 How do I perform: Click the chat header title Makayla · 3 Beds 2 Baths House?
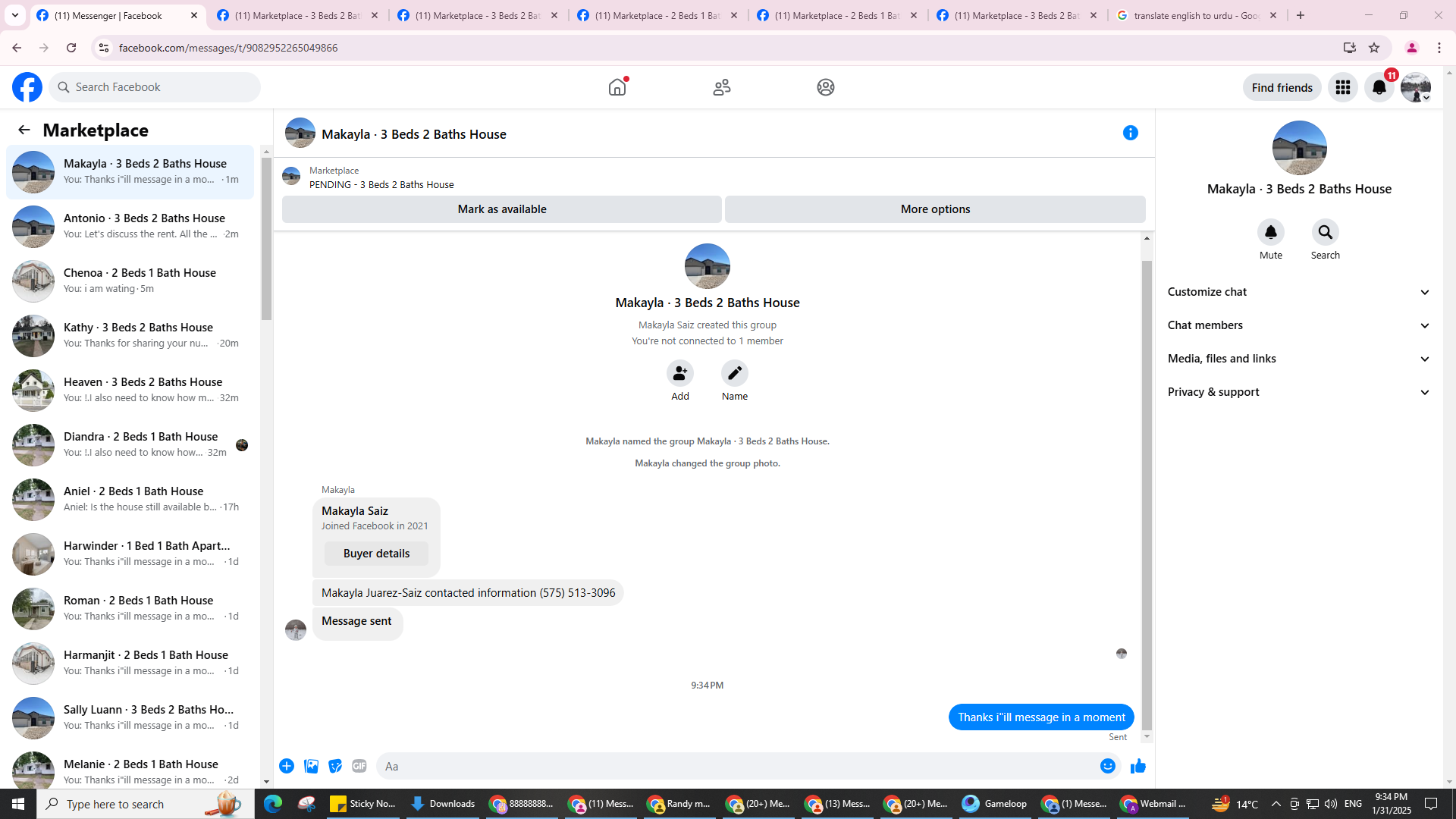[414, 134]
